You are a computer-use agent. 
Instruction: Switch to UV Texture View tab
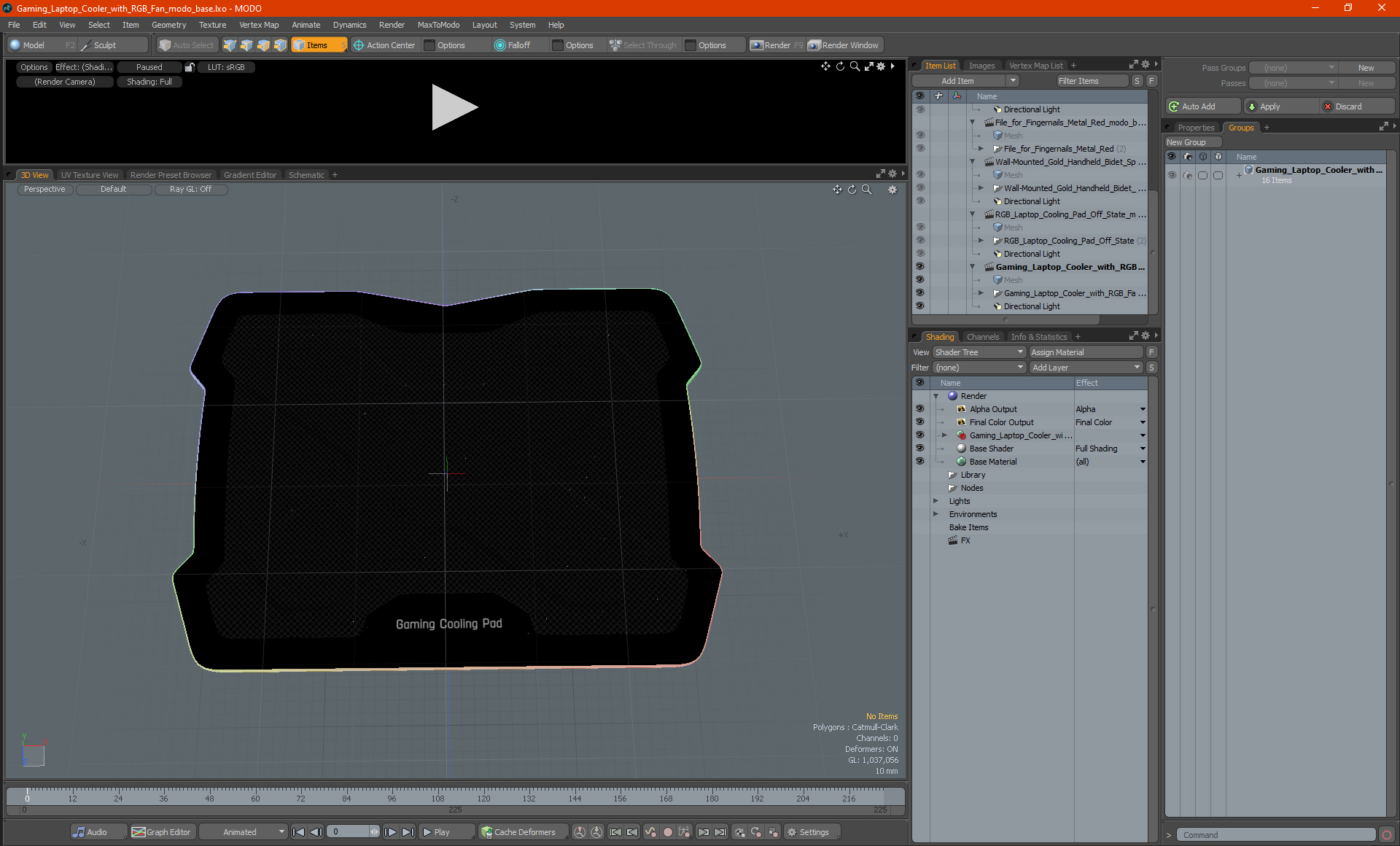coord(89,175)
